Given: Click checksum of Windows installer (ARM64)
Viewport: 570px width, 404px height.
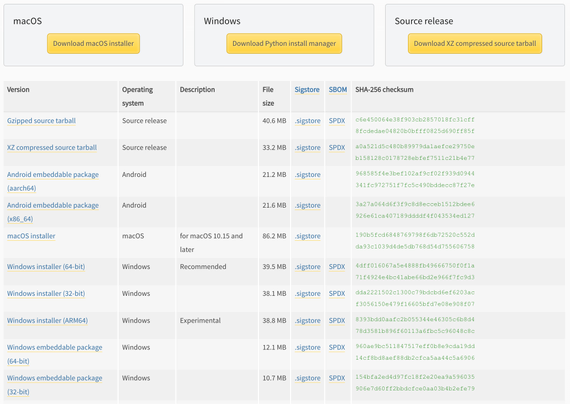Looking at the screenshot, I should [415, 325].
